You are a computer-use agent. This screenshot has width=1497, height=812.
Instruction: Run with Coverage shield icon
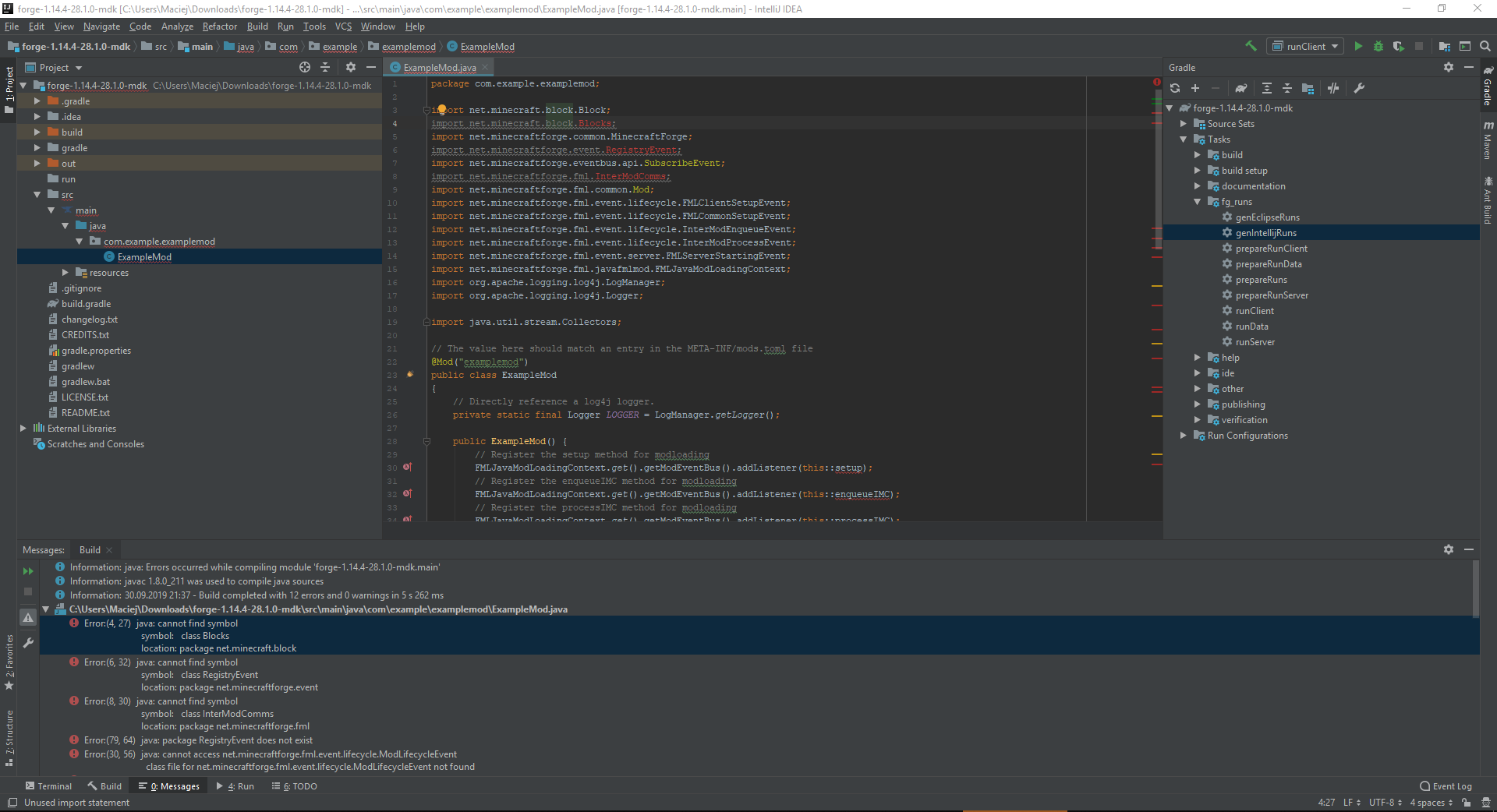click(x=1399, y=46)
